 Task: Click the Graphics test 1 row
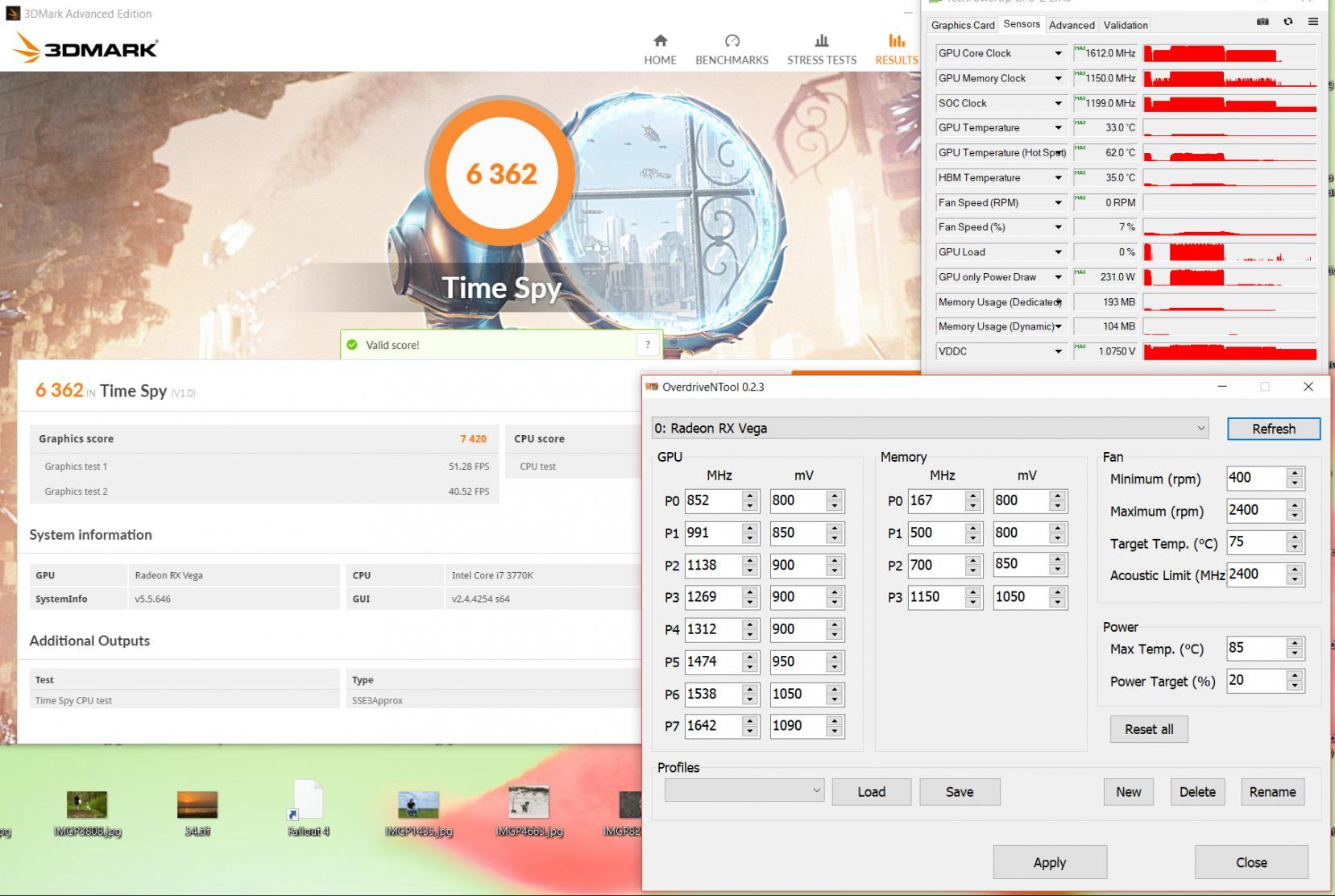pyautogui.click(x=264, y=467)
